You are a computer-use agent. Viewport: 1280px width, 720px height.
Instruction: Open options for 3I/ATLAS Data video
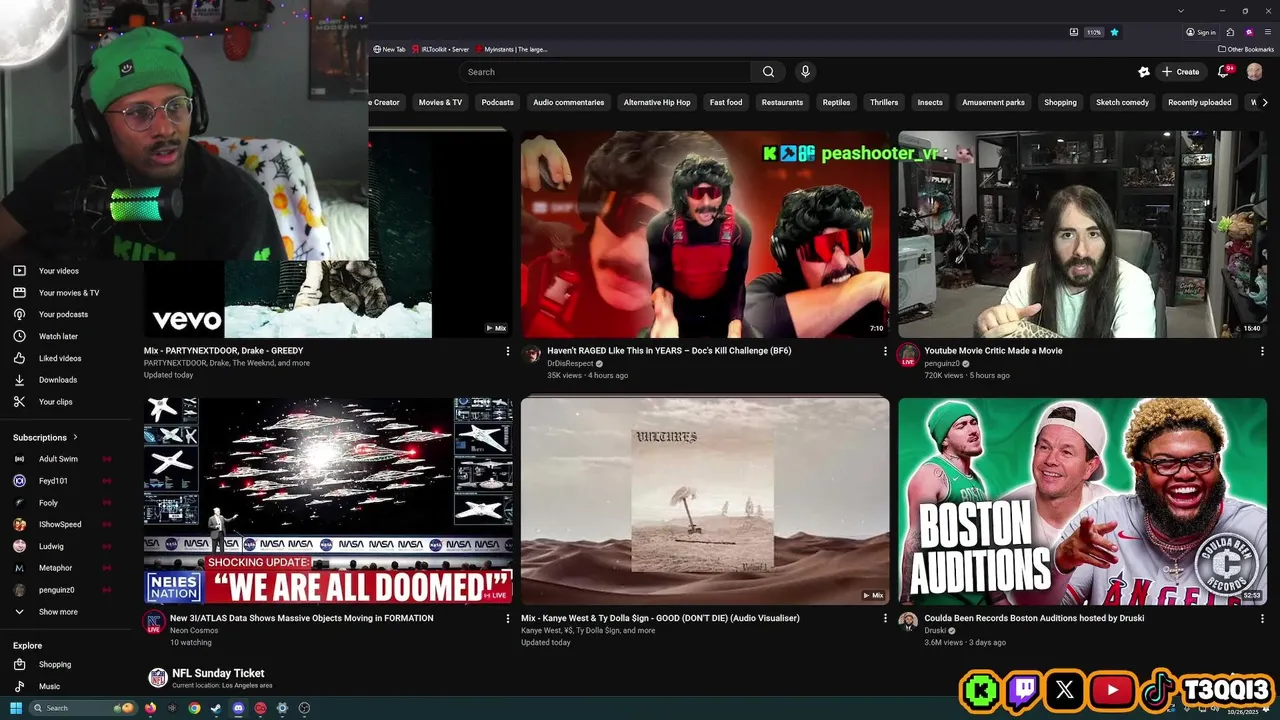coord(507,619)
